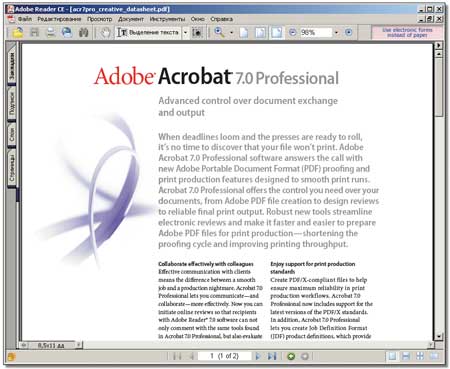Restore the inner document window
Image resolution: width=450 pixels, height=369 pixels.
(430, 19)
